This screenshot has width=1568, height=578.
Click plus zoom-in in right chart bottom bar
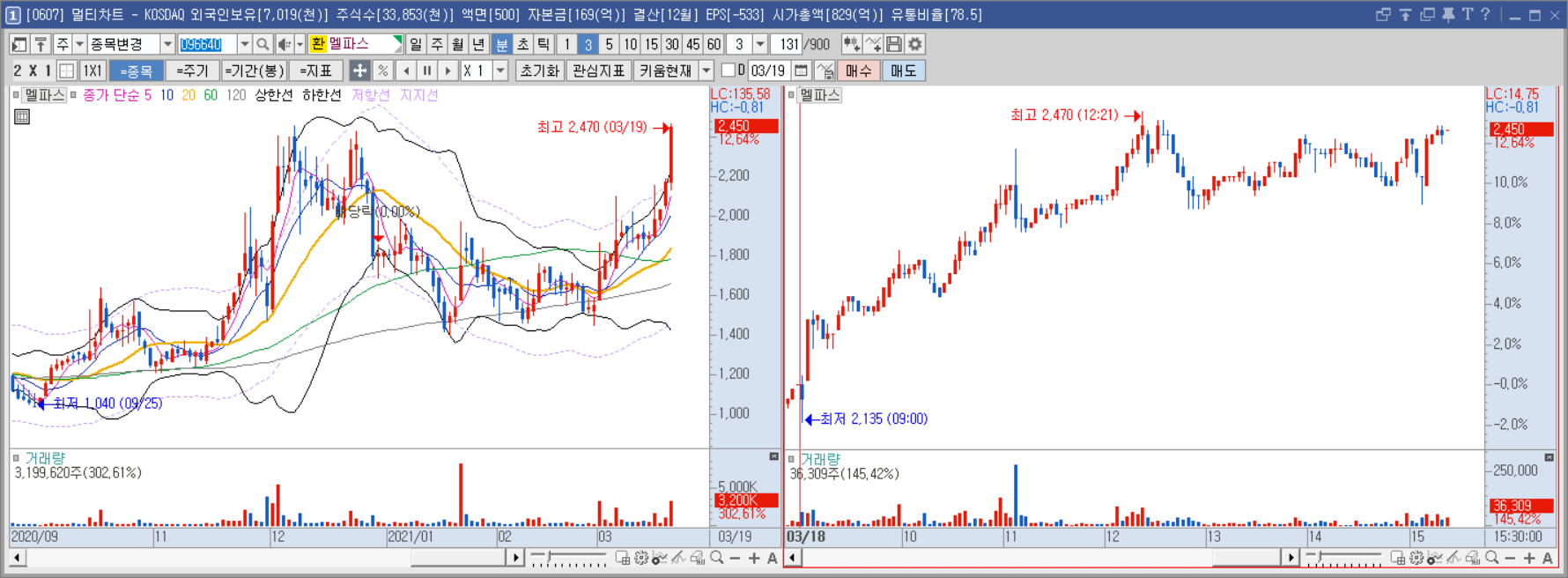click(x=1529, y=558)
